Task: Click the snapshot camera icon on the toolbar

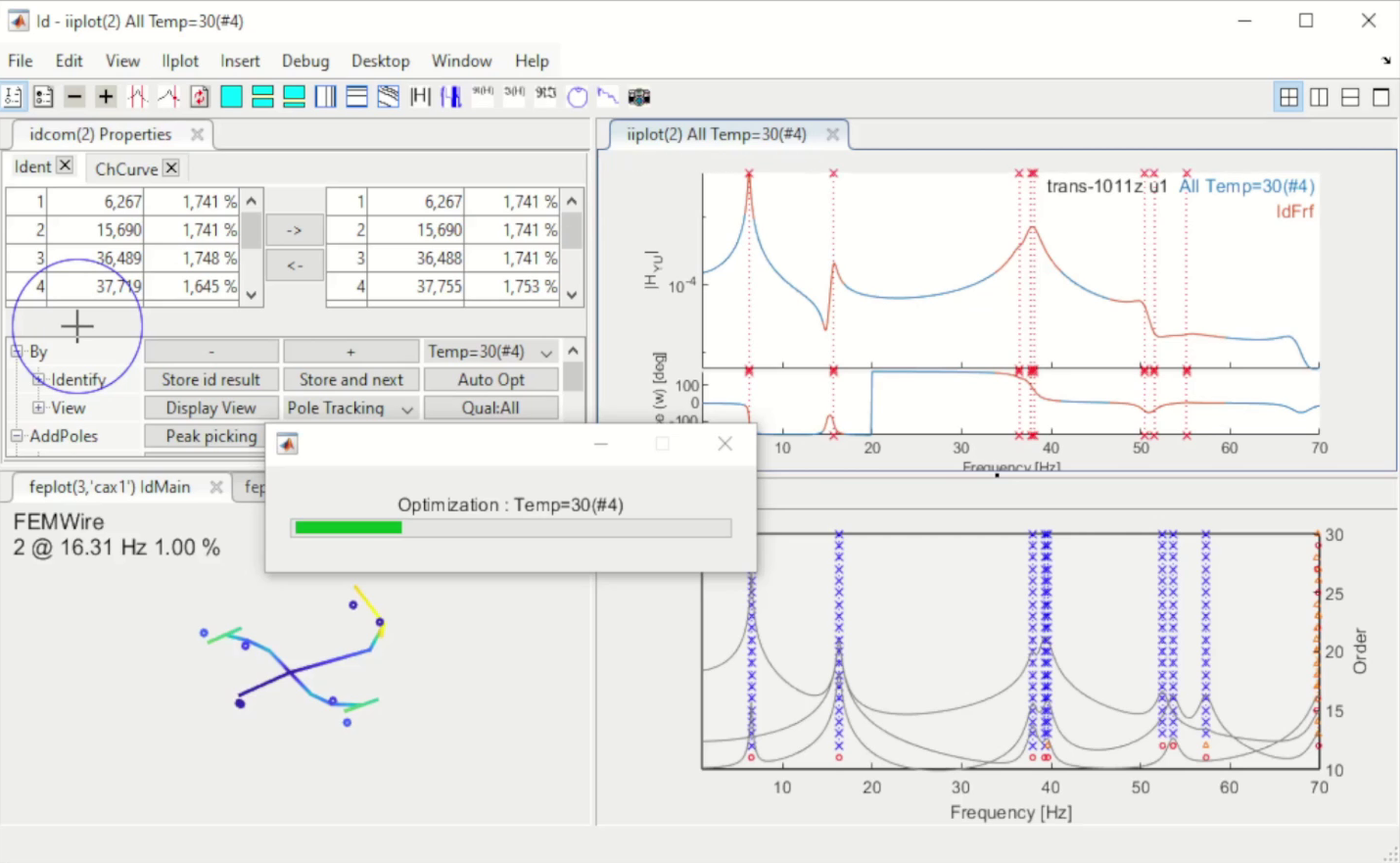Action: point(639,96)
